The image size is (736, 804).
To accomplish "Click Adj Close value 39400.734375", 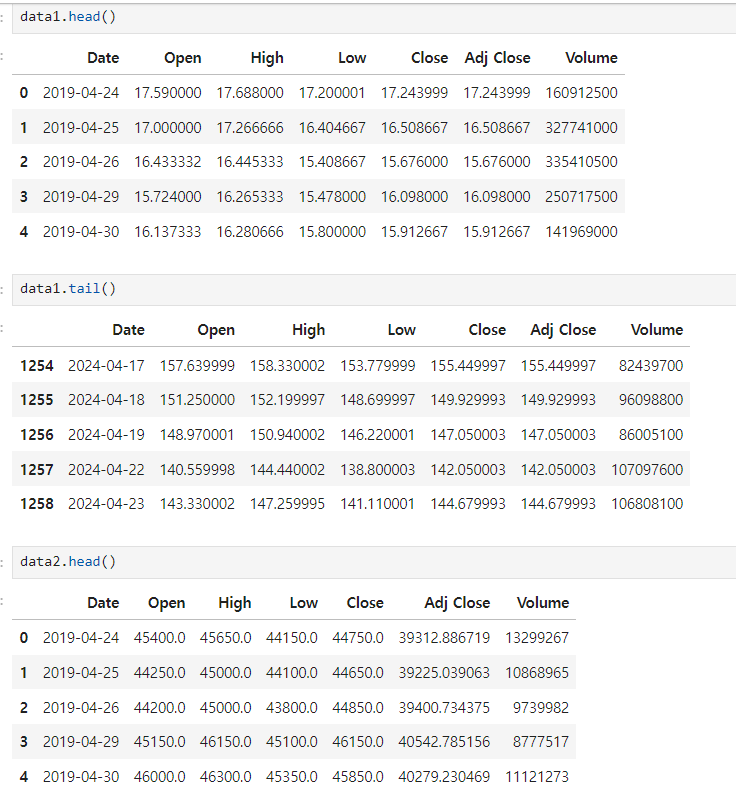I will [x=444, y=708].
